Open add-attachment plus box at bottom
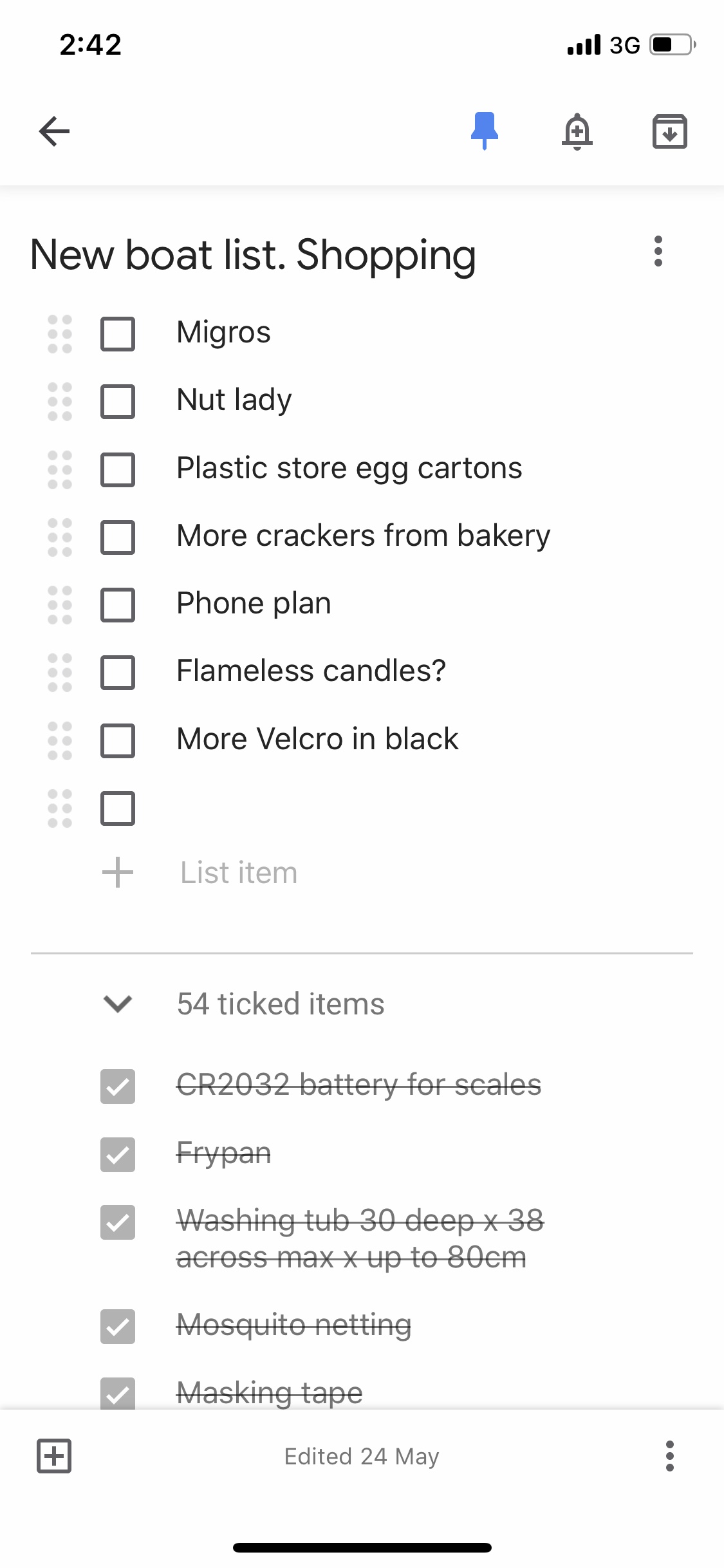Screen dimensions: 724x1568 coord(54,1455)
